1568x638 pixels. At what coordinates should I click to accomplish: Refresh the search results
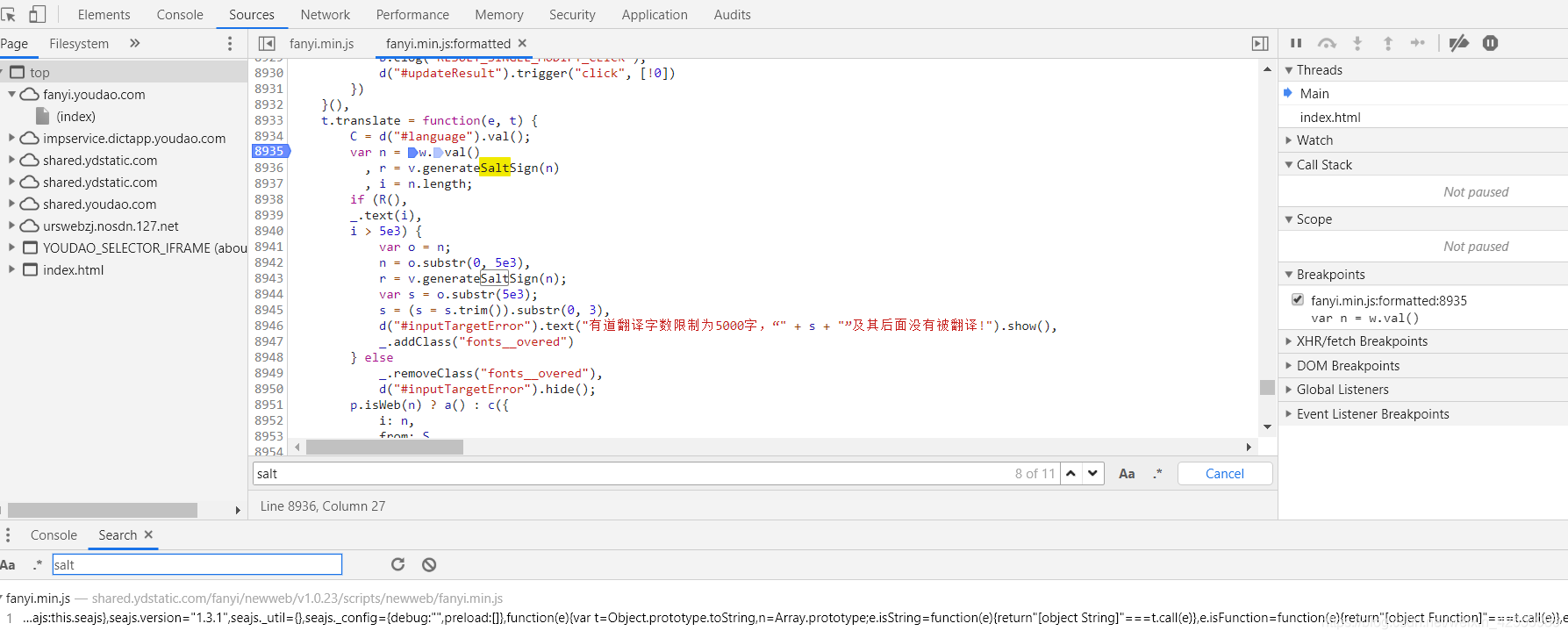(x=397, y=564)
